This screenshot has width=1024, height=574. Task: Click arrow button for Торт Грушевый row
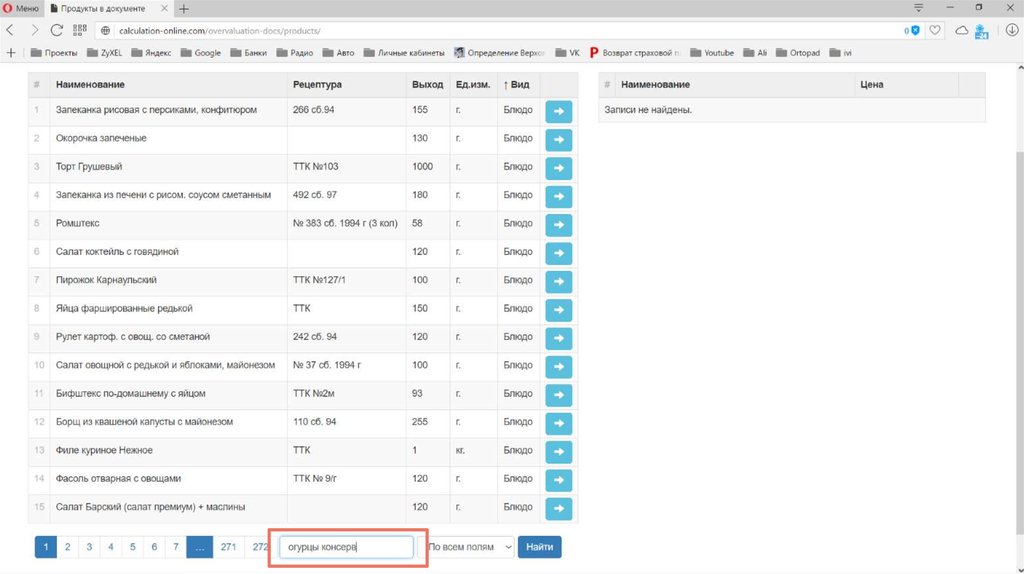pos(558,167)
